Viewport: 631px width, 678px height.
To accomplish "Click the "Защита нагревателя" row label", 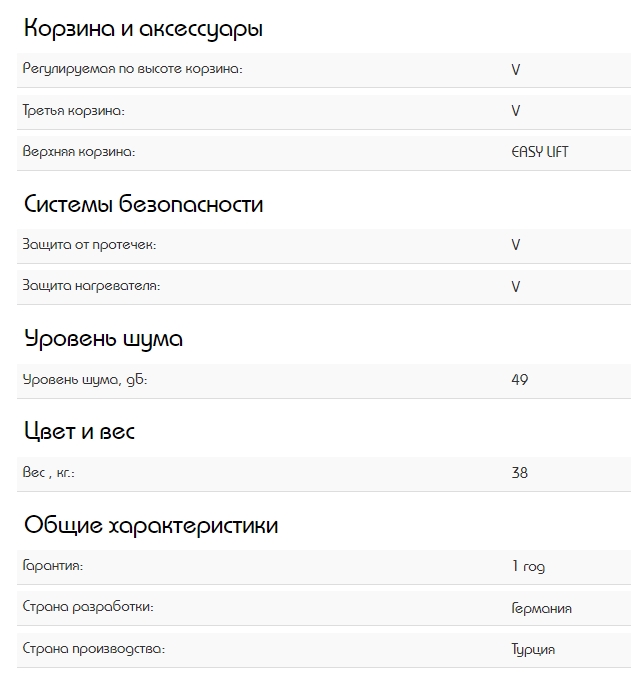I will point(91,286).
